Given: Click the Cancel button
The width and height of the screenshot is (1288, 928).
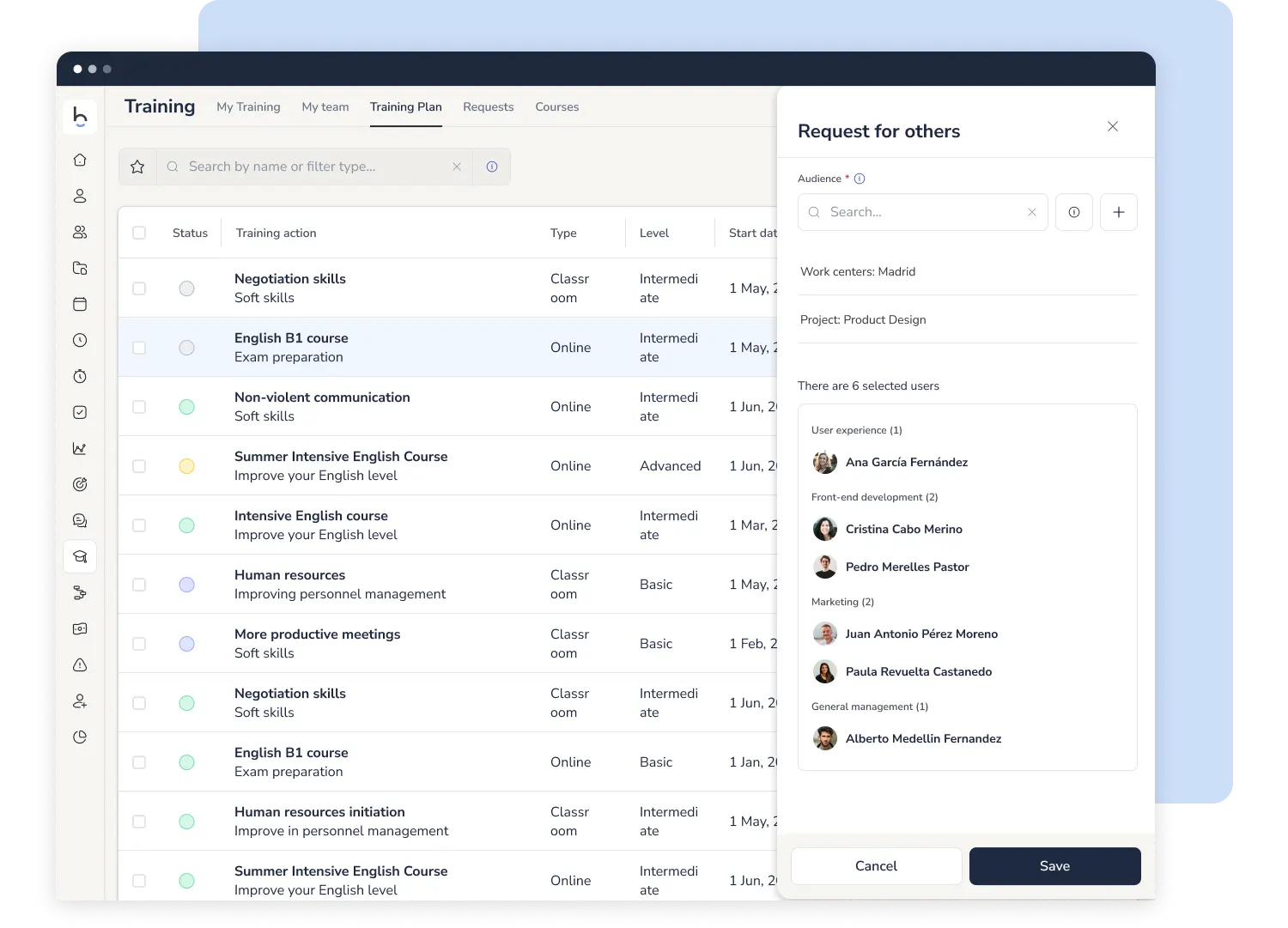Looking at the screenshot, I should pyautogui.click(x=876, y=866).
